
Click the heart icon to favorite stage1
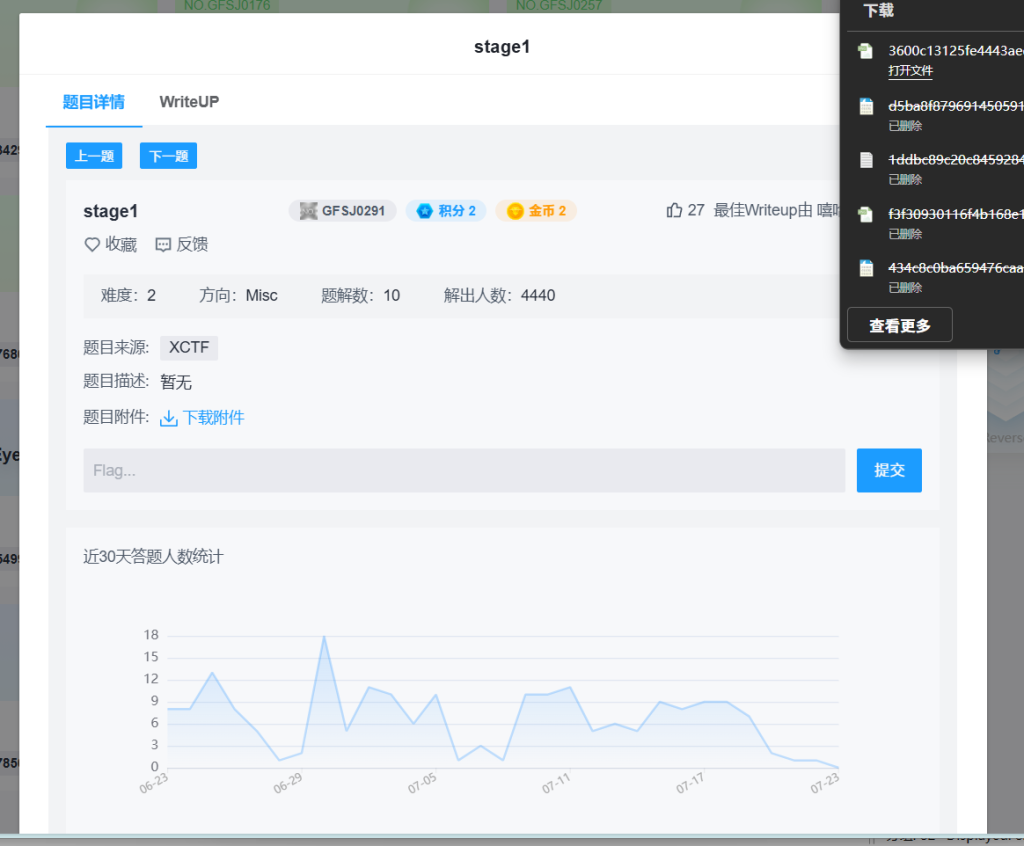click(x=92, y=245)
